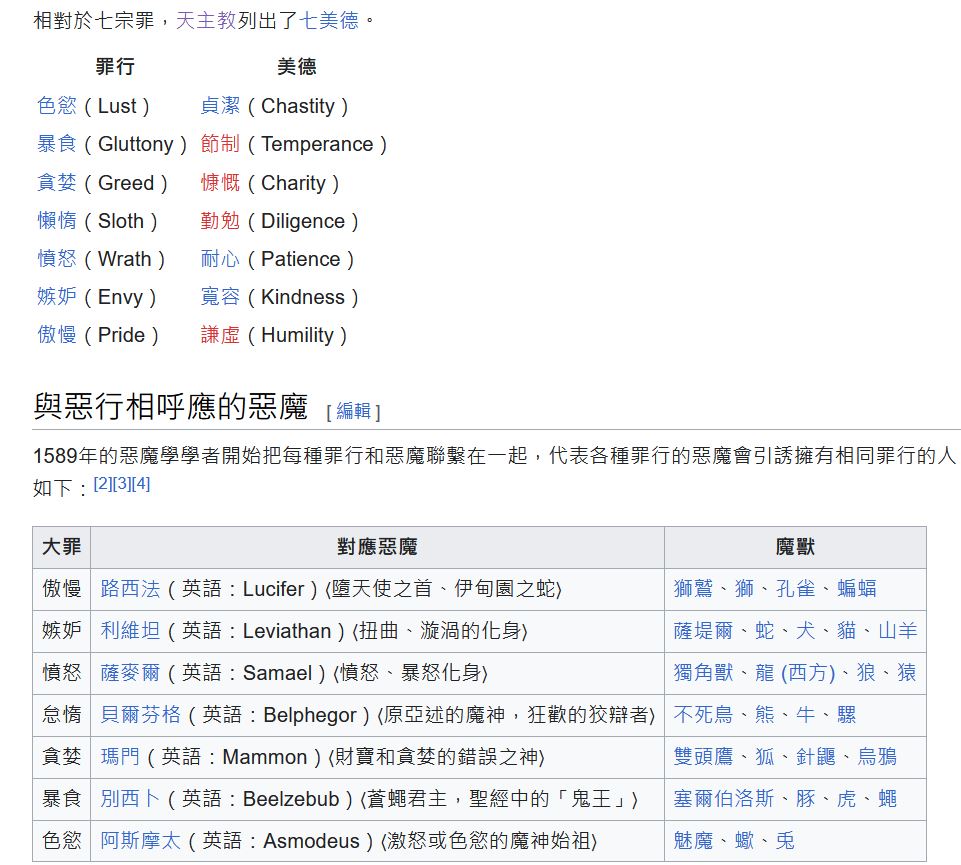Image resolution: width=961 pixels, height=865 pixels.
Task: Open the 利維坦 (Leviathan) link
Action: [x=130, y=631]
